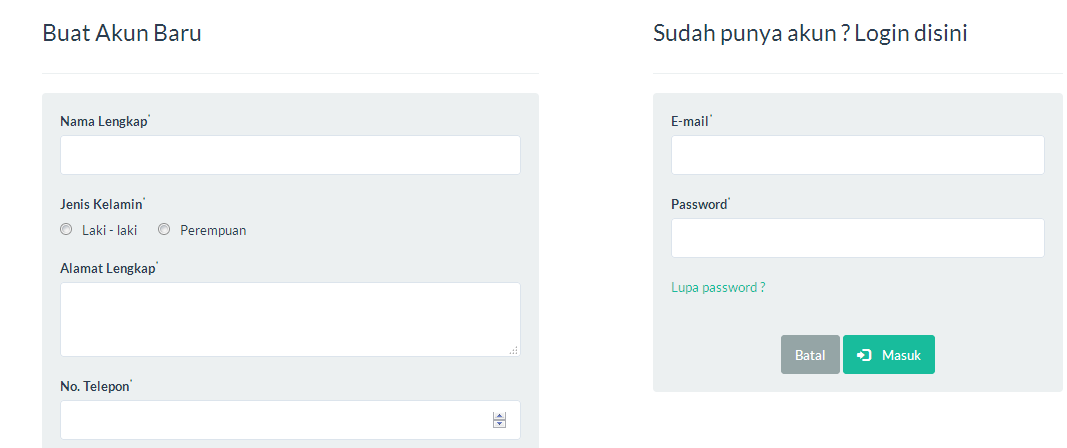Click the No. Telepon field label

[94, 386]
